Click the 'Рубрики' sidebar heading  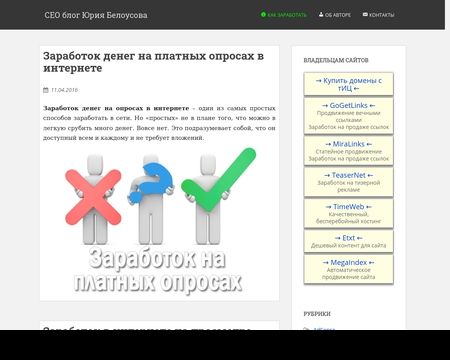tap(317, 314)
